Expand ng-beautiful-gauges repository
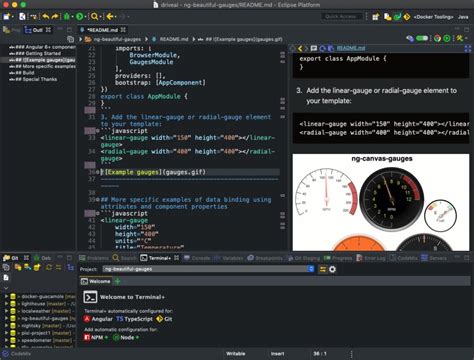Image resolution: width=474 pixels, height=360 pixels. pos(6,318)
